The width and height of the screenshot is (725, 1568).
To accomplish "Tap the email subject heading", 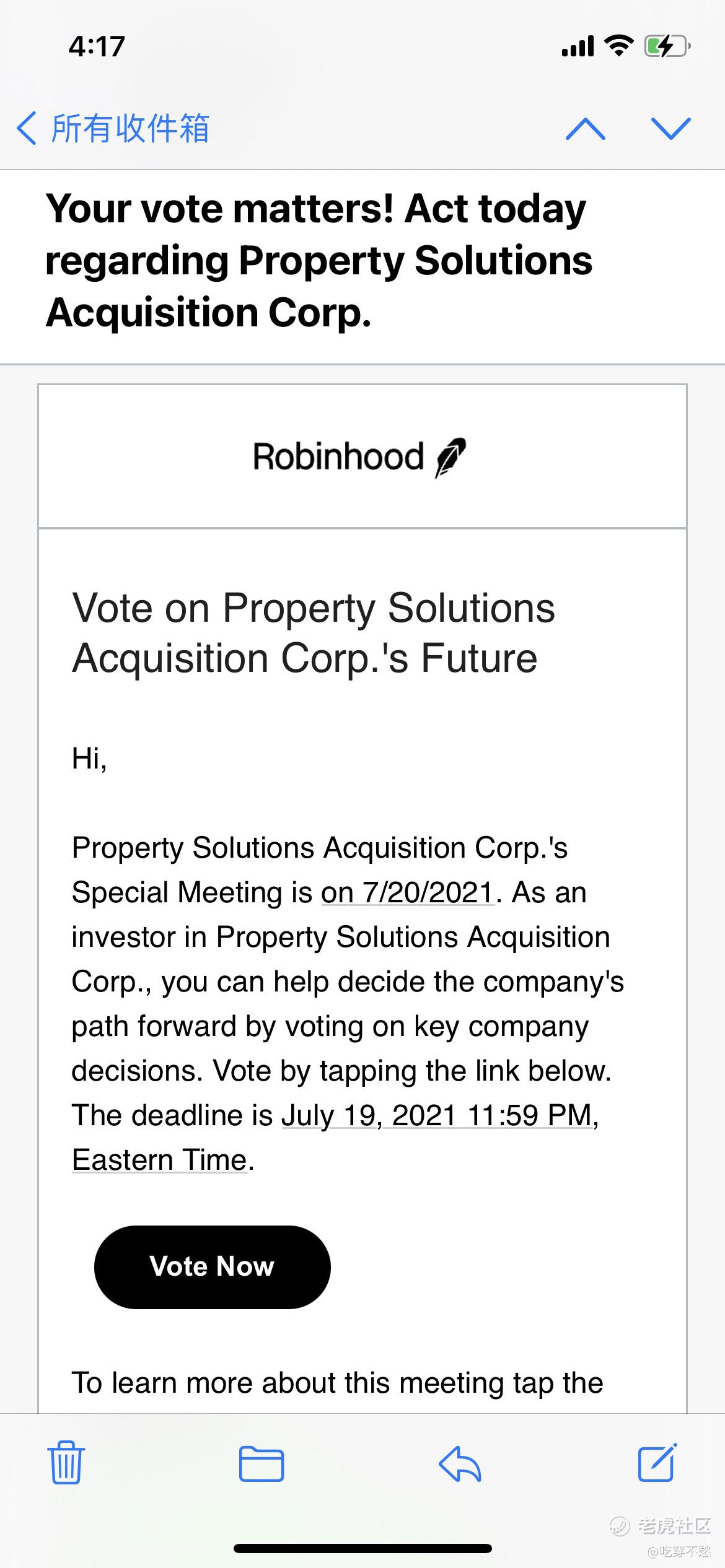I will [x=319, y=260].
